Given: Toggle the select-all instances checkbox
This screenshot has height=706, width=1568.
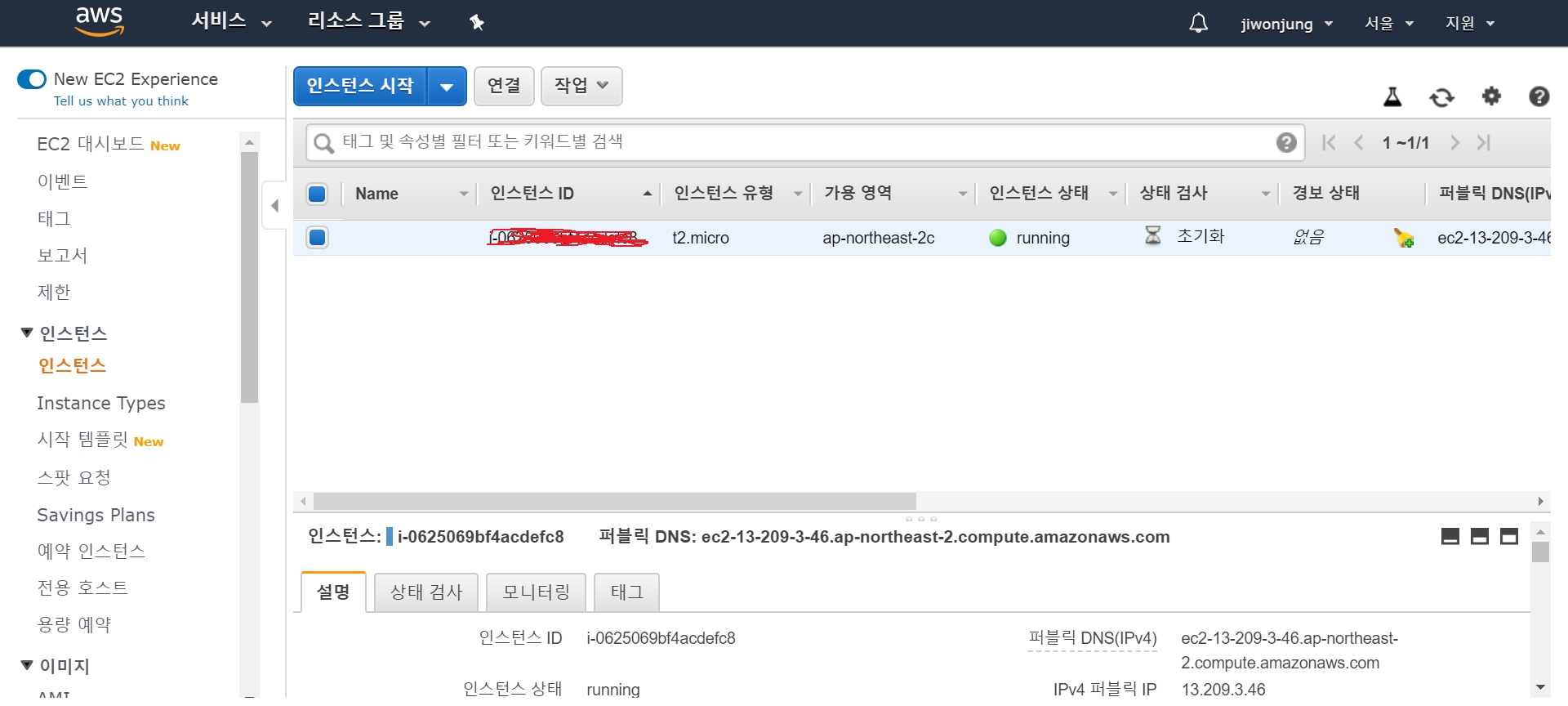Looking at the screenshot, I should 317,194.
